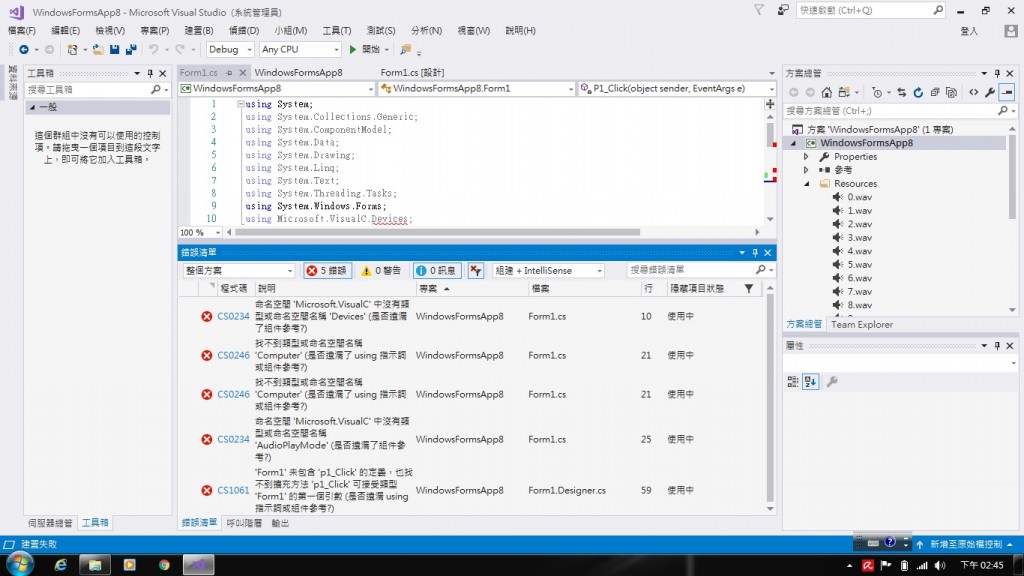Click the Code column header in Error List
The width and height of the screenshot is (1024, 576).
click(x=234, y=289)
